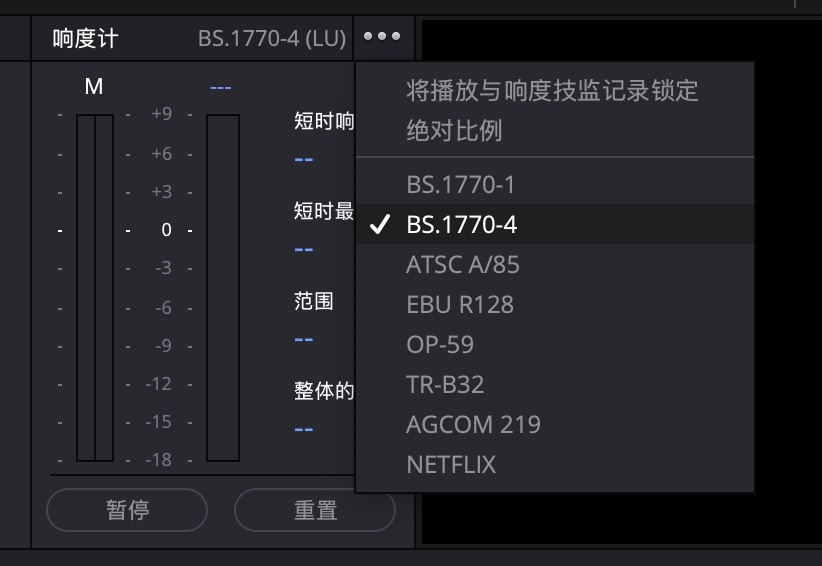Viewport: 822px width, 566px height.
Task: Click the 短时响 short-term loudness readout
Action: (304, 159)
